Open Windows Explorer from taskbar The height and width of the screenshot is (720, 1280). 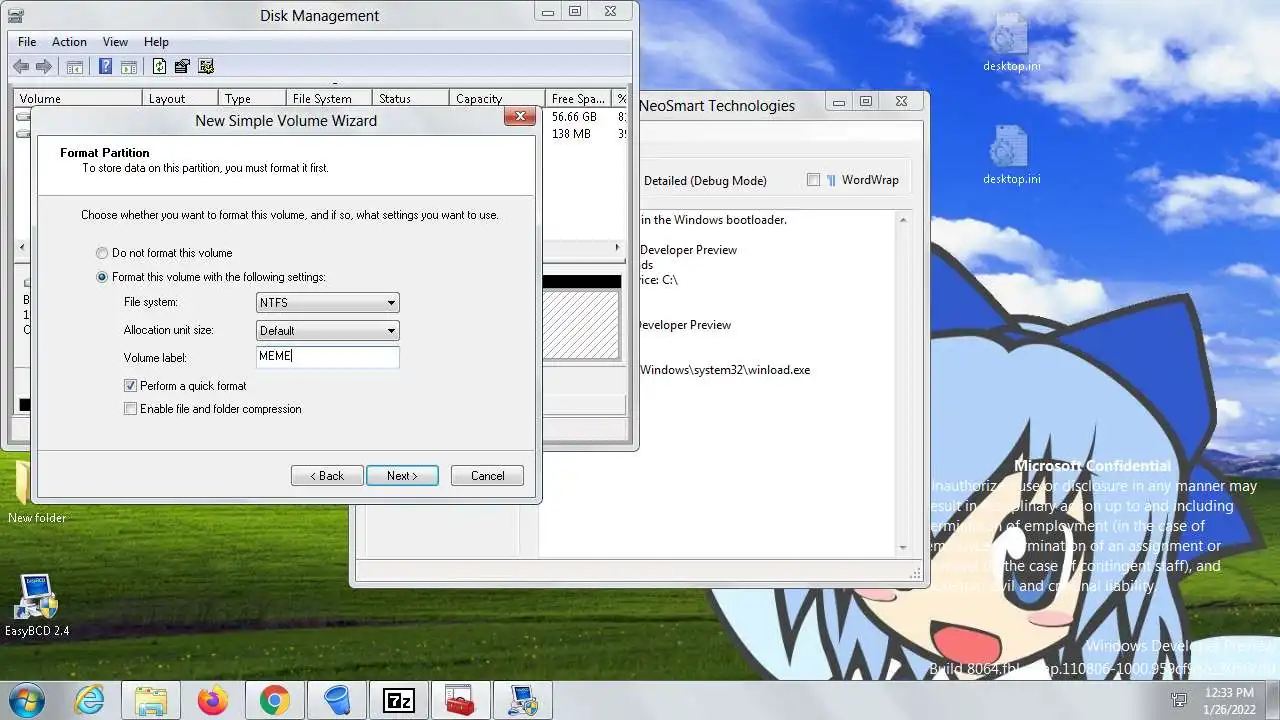pos(151,700)
